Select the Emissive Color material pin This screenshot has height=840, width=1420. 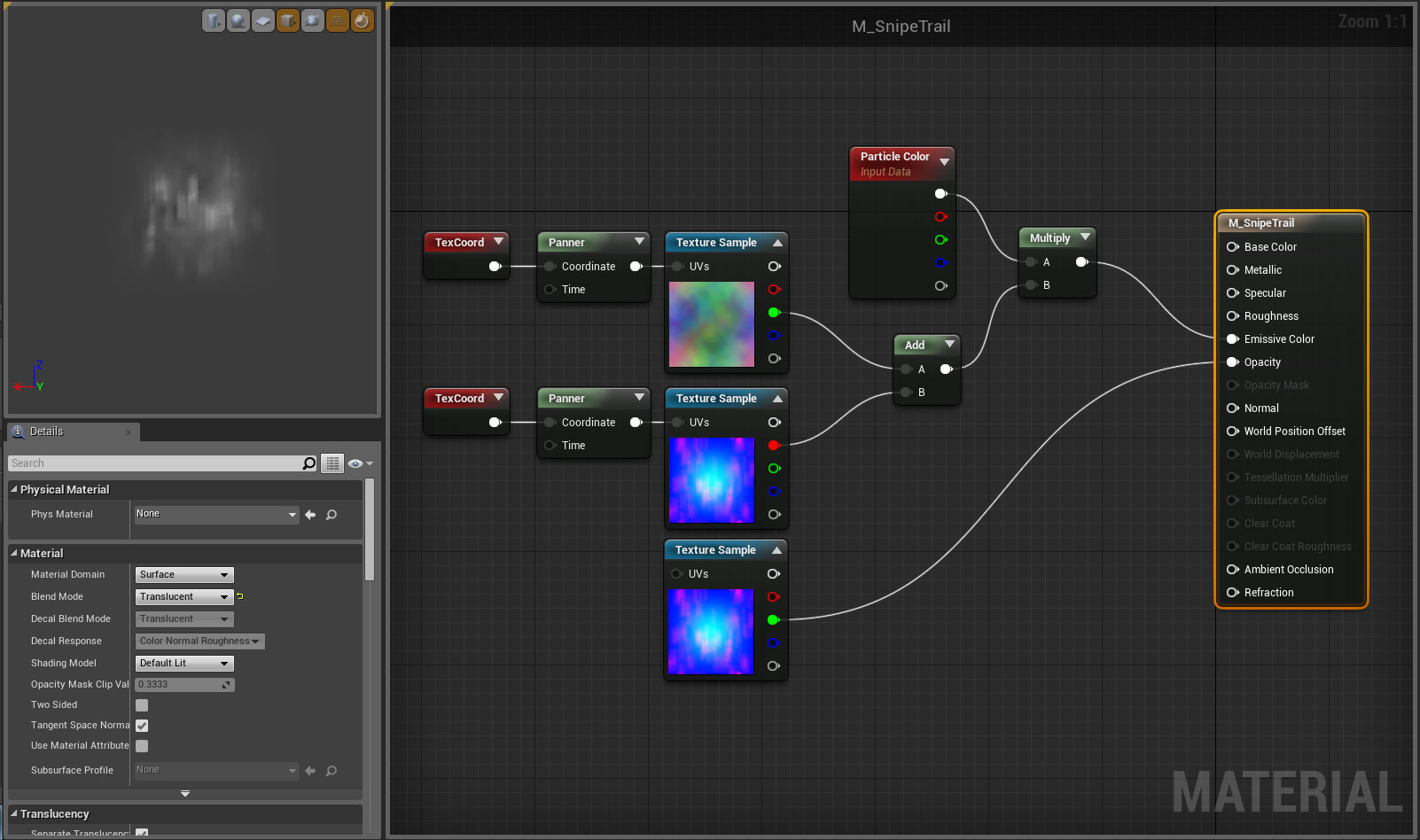tap(1233, 339)
